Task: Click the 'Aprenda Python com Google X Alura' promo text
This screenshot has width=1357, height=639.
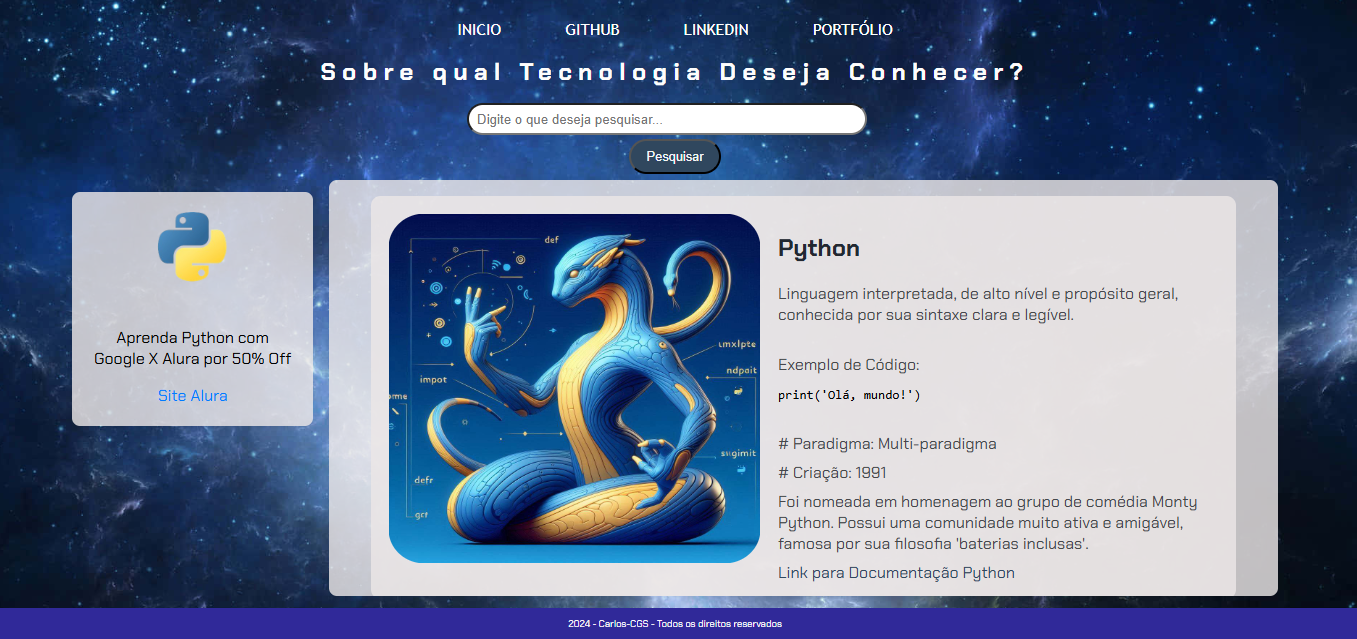Action: coord(193,348)
